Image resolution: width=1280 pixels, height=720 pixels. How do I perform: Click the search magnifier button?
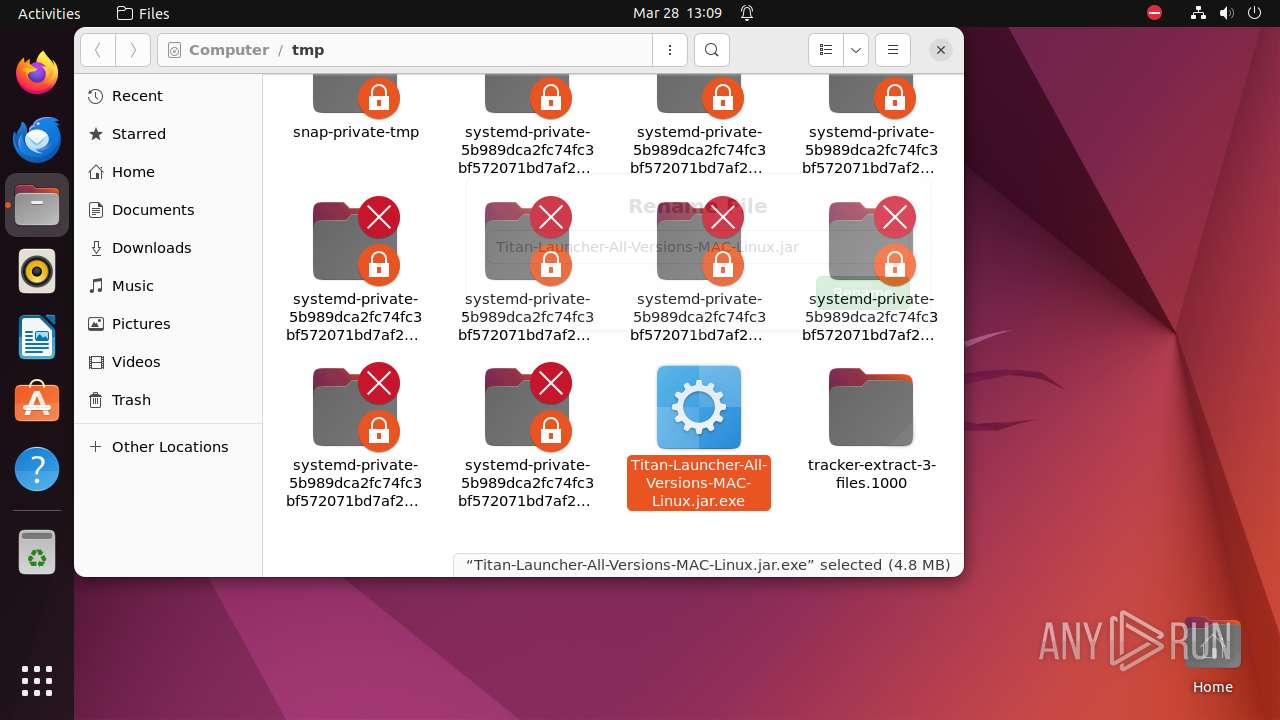pyautogui.click(x=711, y=50)
